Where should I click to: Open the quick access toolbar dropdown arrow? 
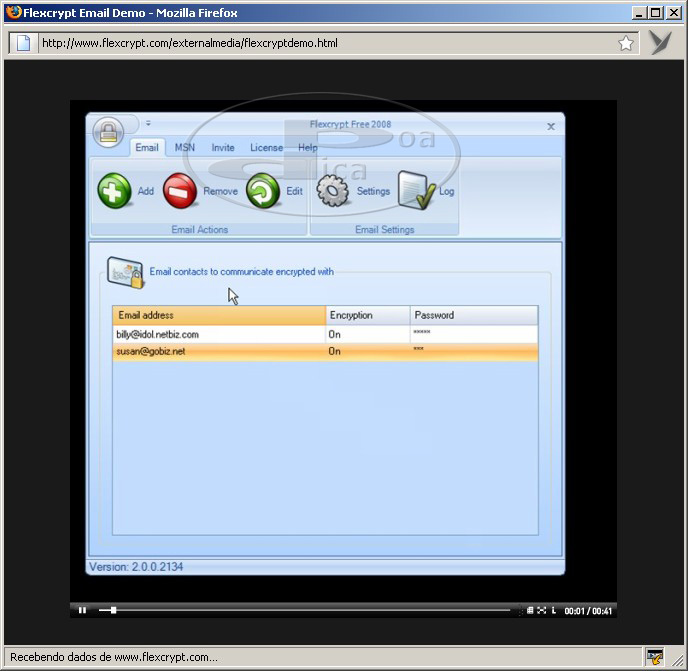pos(148,124)
